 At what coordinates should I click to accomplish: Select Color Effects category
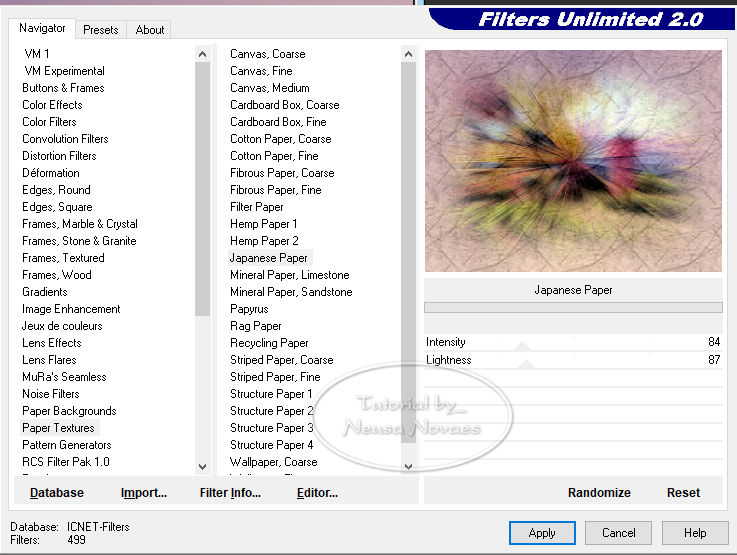[52, 105]
